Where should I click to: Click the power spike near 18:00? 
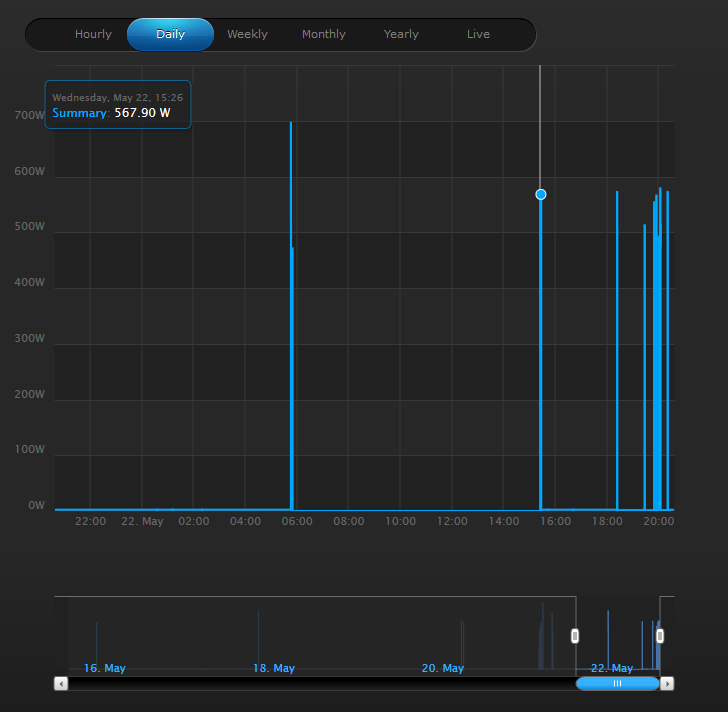click(x=617, y=350)
